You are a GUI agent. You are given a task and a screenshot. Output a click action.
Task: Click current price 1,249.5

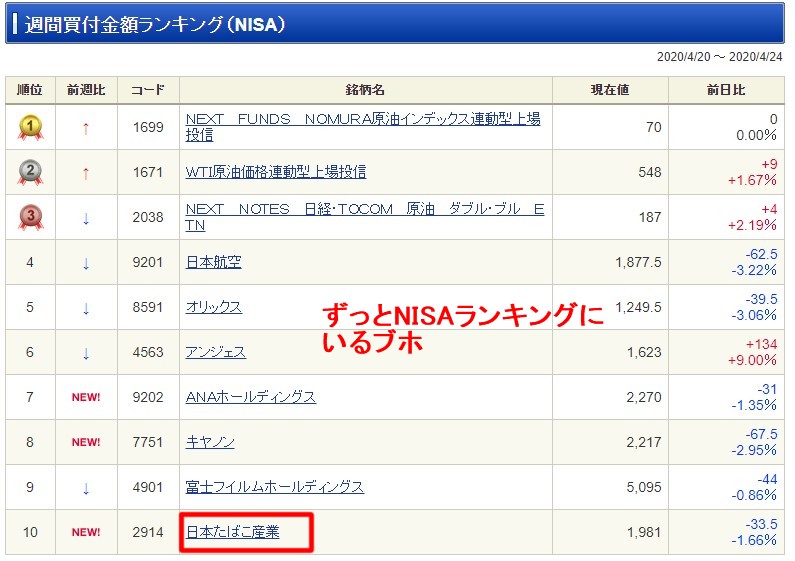click(638, 307)
